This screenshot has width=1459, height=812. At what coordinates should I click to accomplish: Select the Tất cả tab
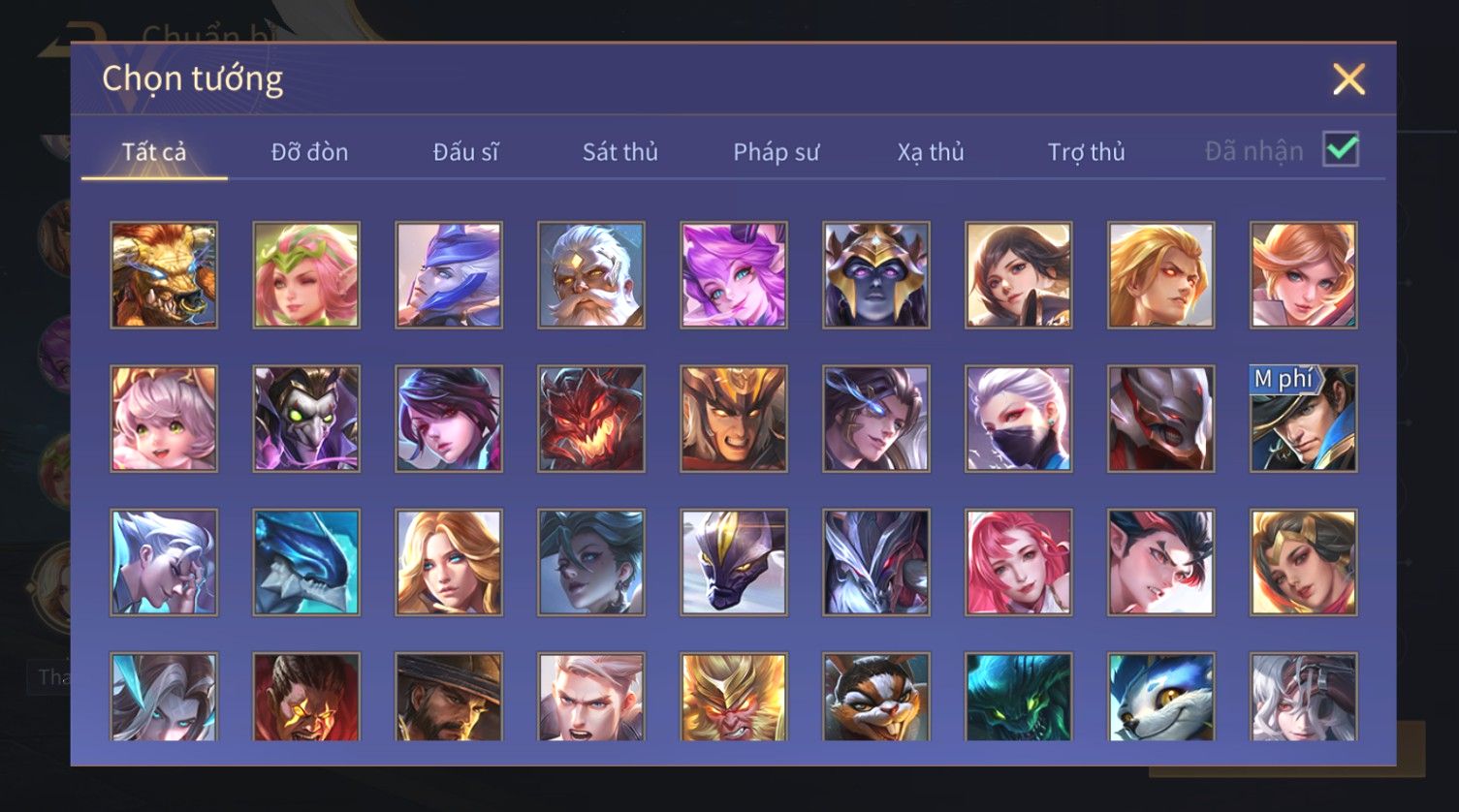(x=154, y=152)
